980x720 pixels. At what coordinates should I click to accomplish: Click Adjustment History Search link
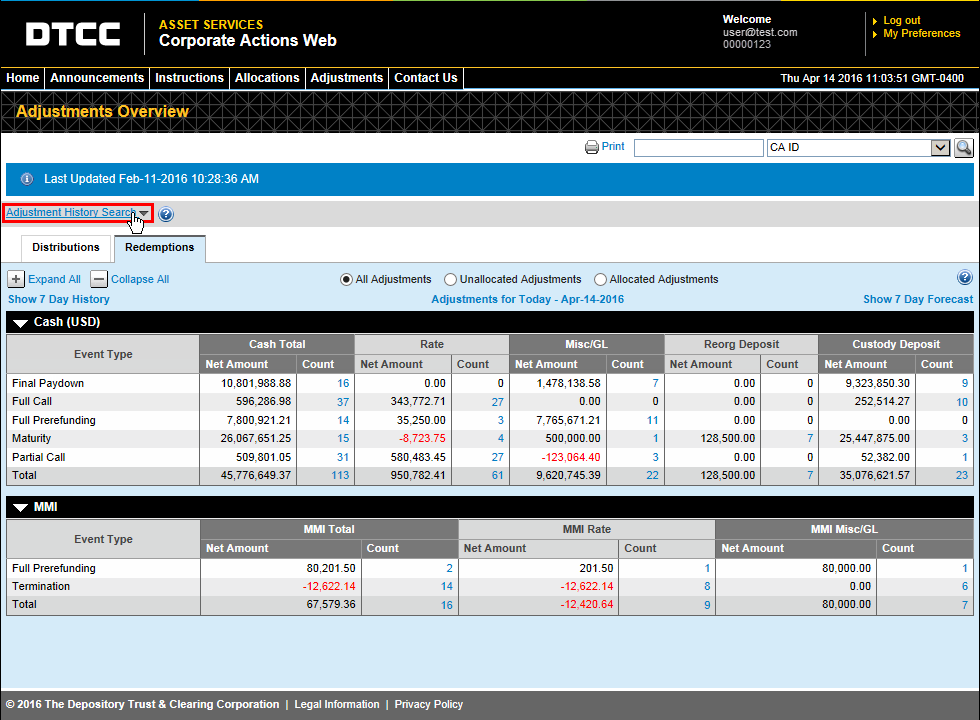click(71, 212)
